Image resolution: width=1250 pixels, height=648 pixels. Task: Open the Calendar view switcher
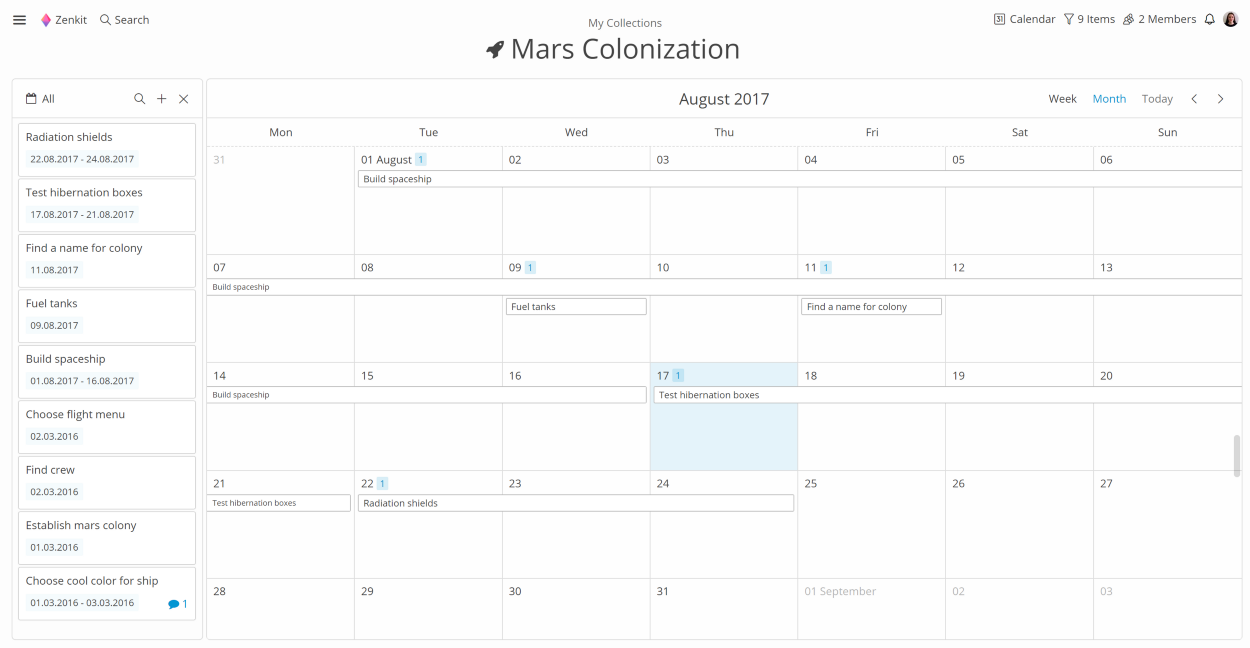[x=1024, y=19]
